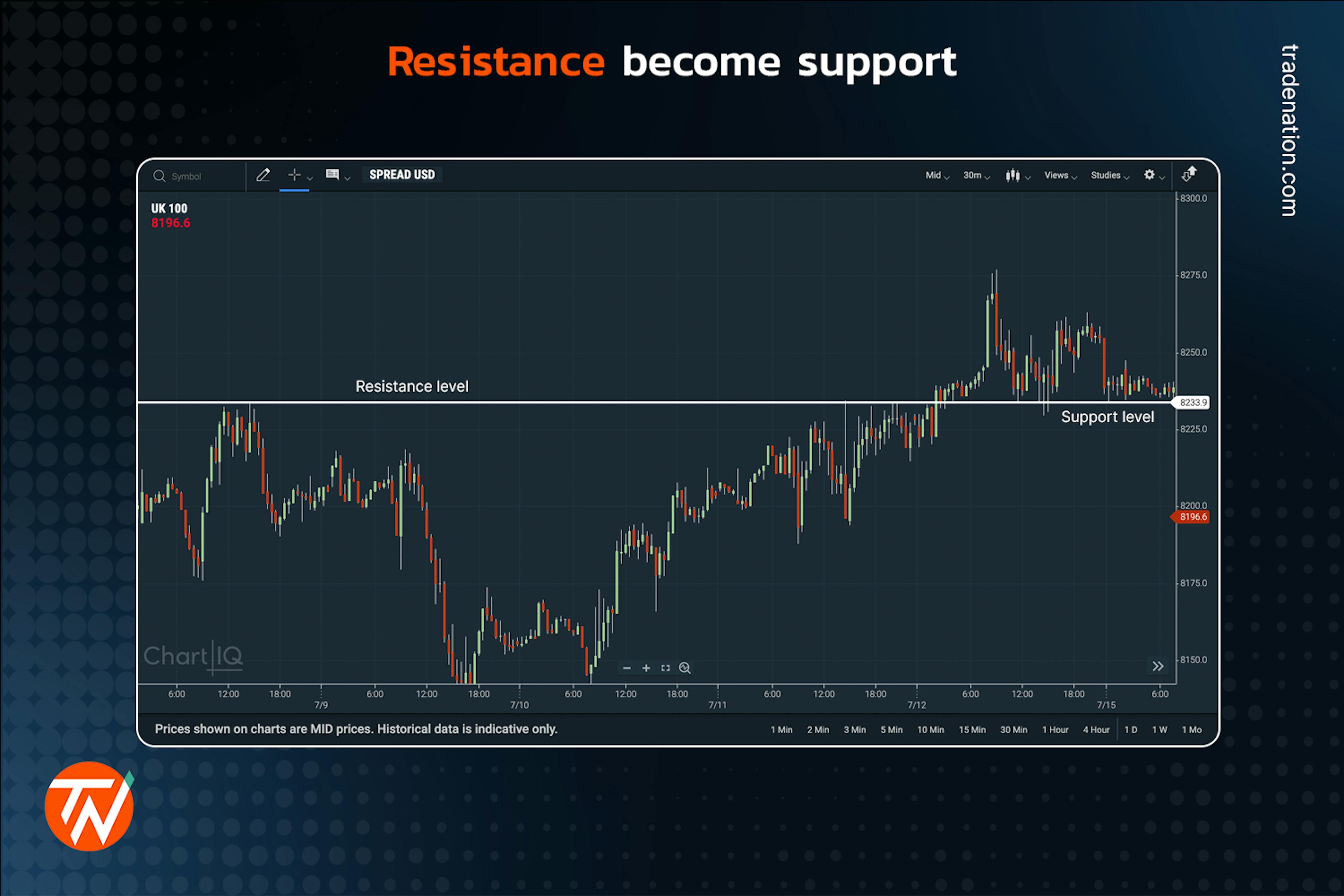
Task: Activate the crosshair tool
Action: 294,174
